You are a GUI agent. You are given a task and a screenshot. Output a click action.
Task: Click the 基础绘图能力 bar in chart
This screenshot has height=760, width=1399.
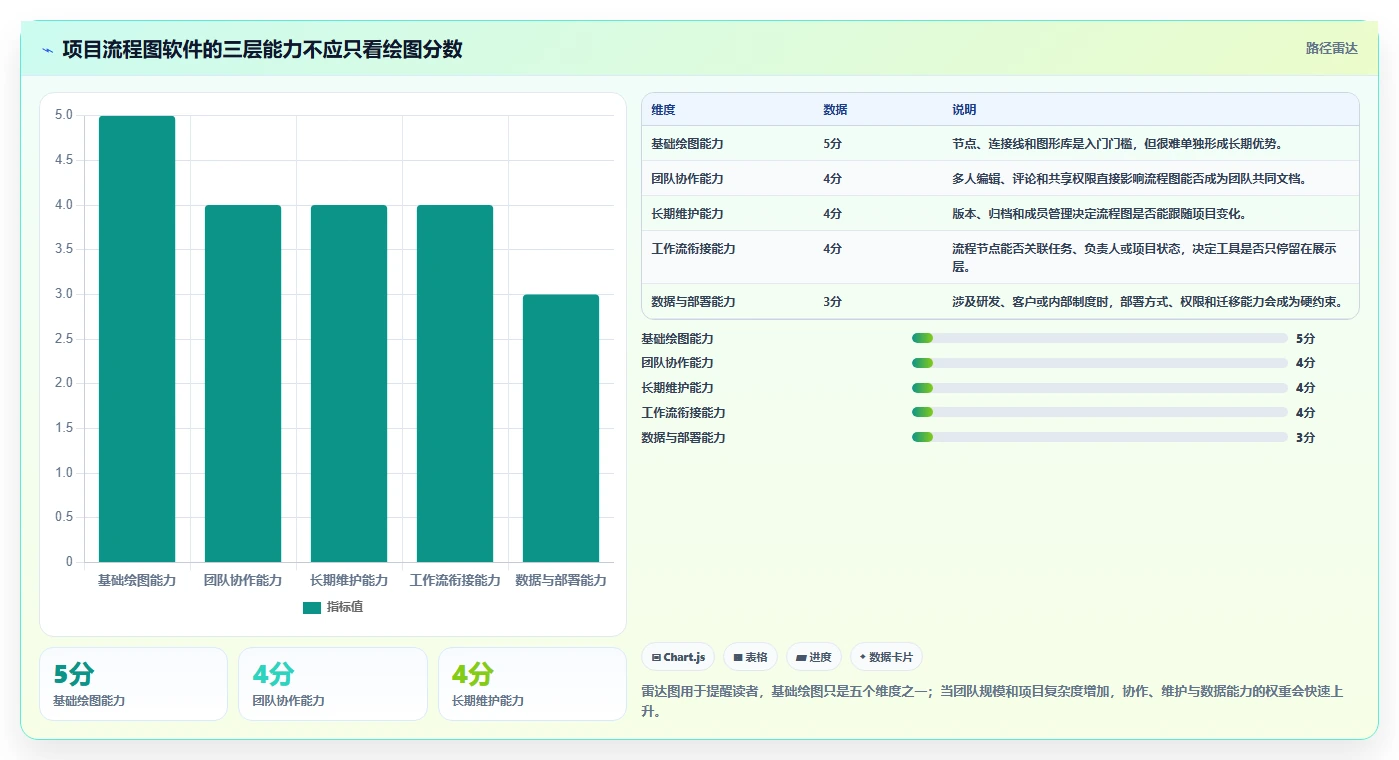click(x=137, y=339)
